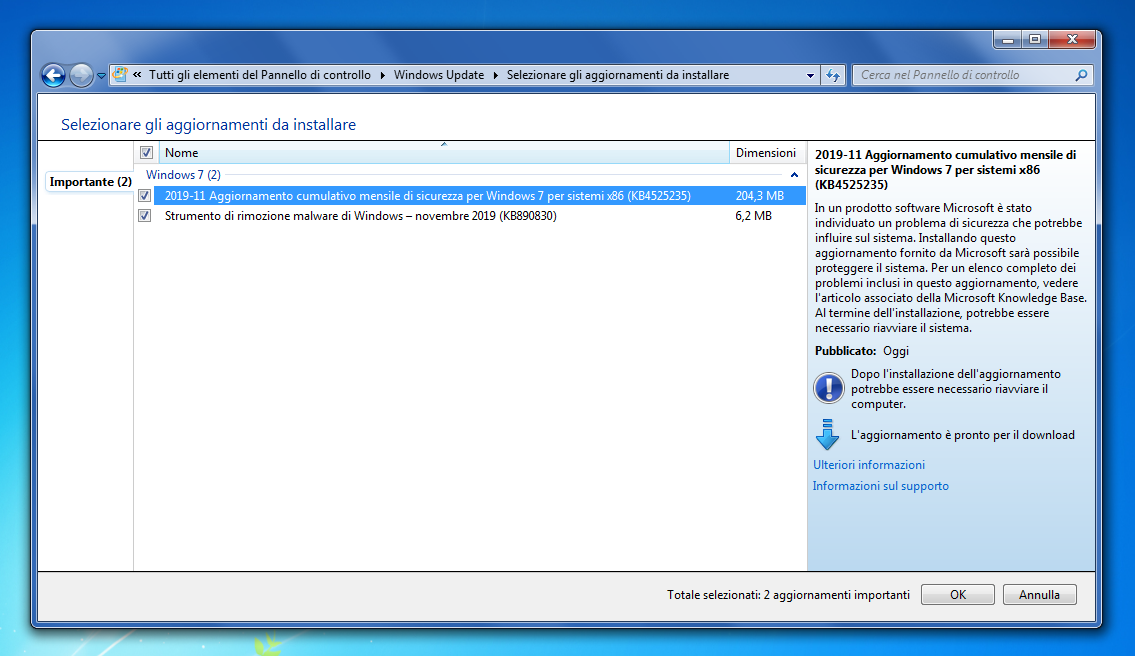The image size is (1135, 656).
Task: Uncheck the KB4525235 cumulative update checkbox
Action: click(145, 195)
